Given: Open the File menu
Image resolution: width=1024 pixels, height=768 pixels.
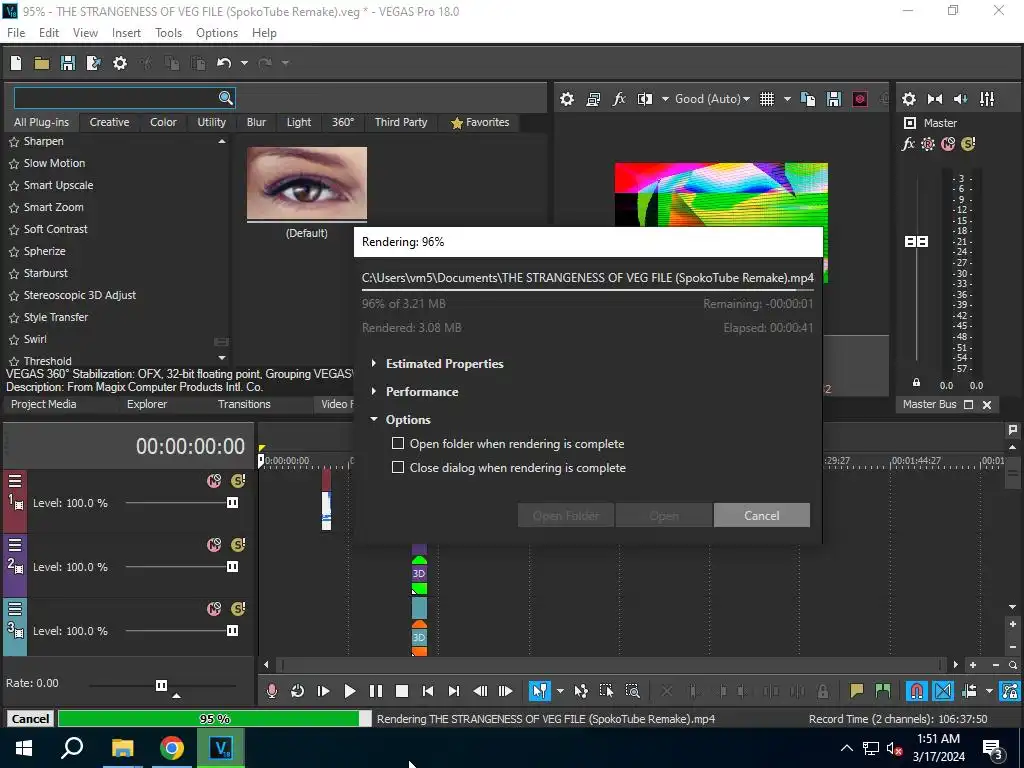Looking at the screenshot, I should pyautogui.click(x=16, y=33).
